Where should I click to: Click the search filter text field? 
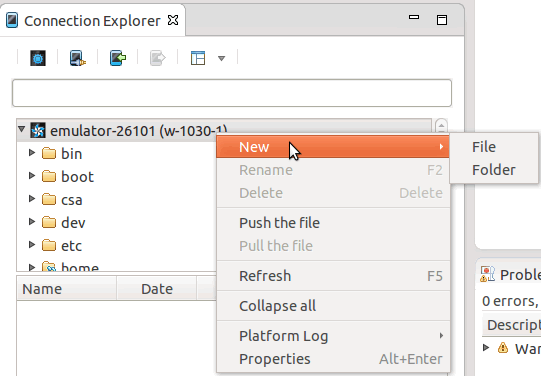point(232,93)
